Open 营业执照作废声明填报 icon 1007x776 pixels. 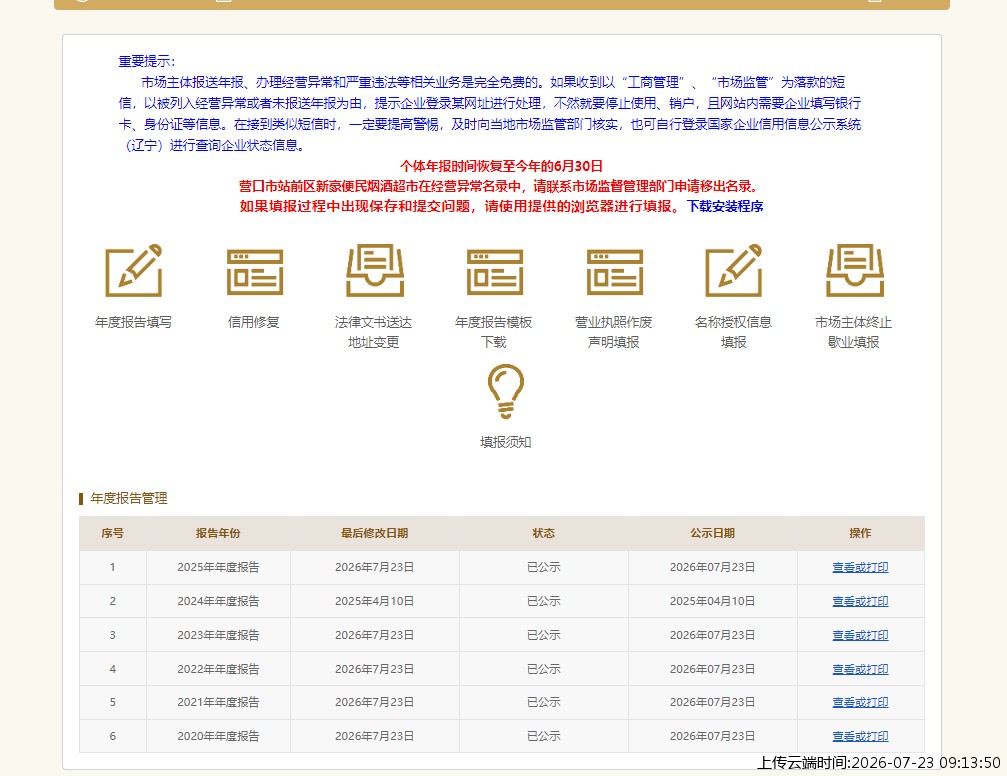pyautogui.click(x=615, y=272)
